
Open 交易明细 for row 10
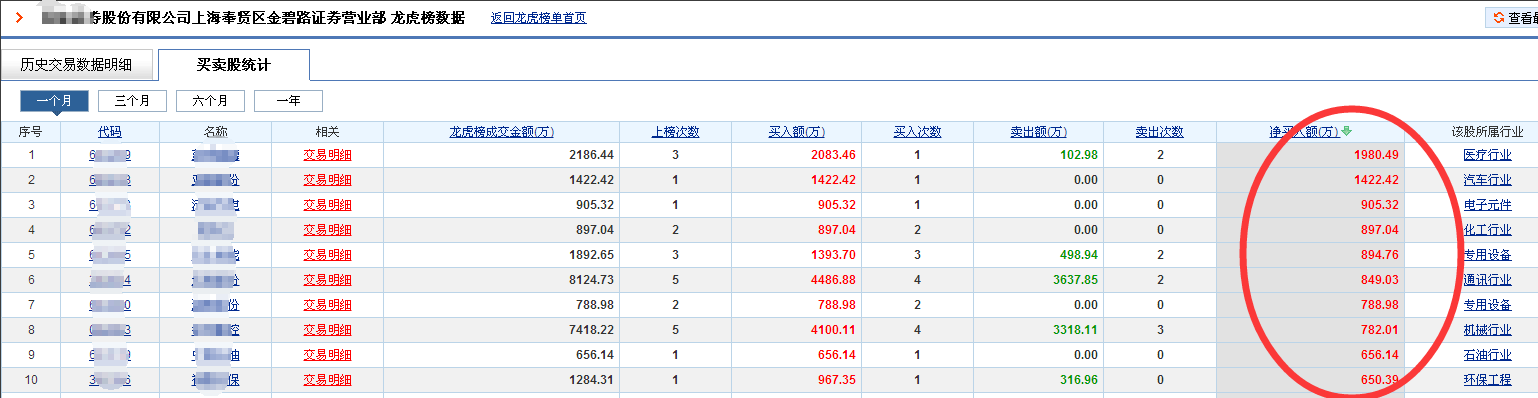(328, 380)
